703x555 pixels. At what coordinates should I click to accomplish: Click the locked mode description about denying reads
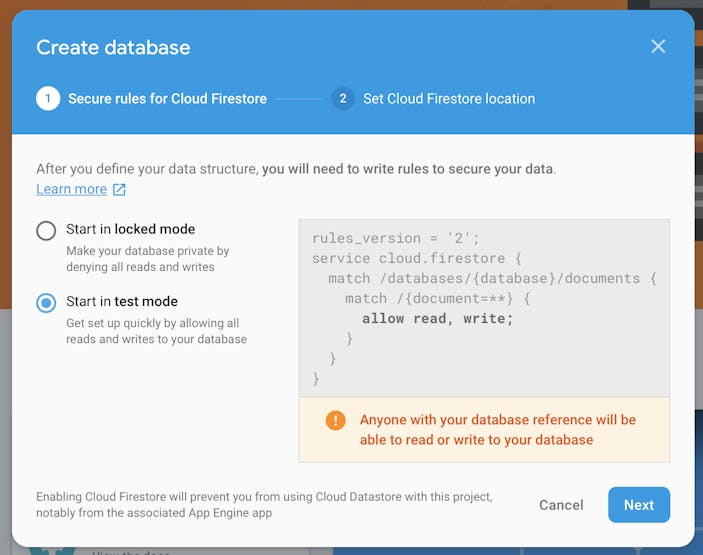[148, 259]
